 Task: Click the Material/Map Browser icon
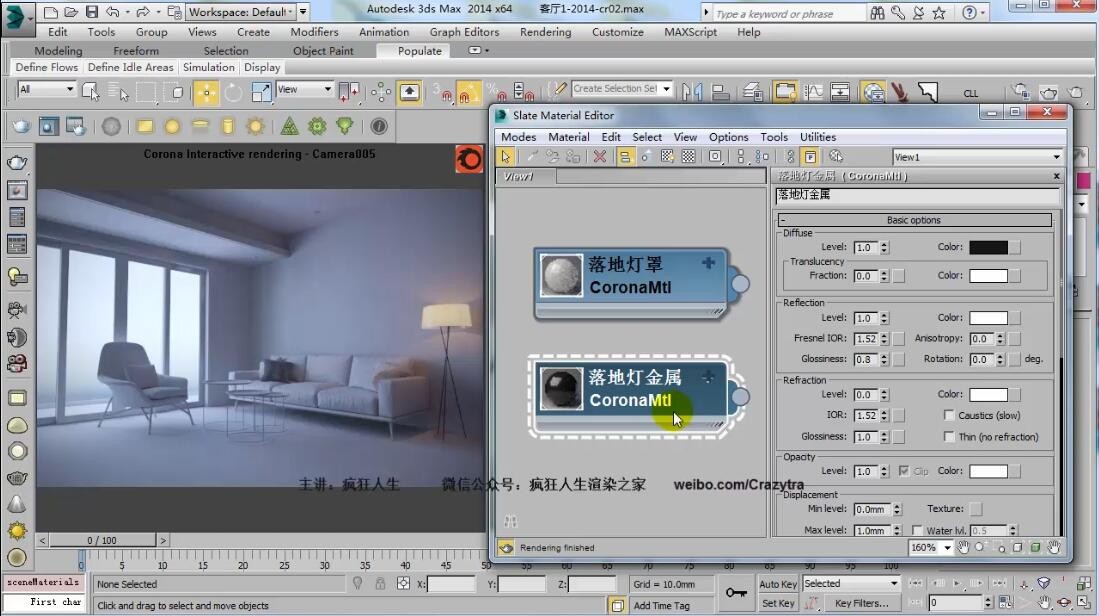[790, 156]
